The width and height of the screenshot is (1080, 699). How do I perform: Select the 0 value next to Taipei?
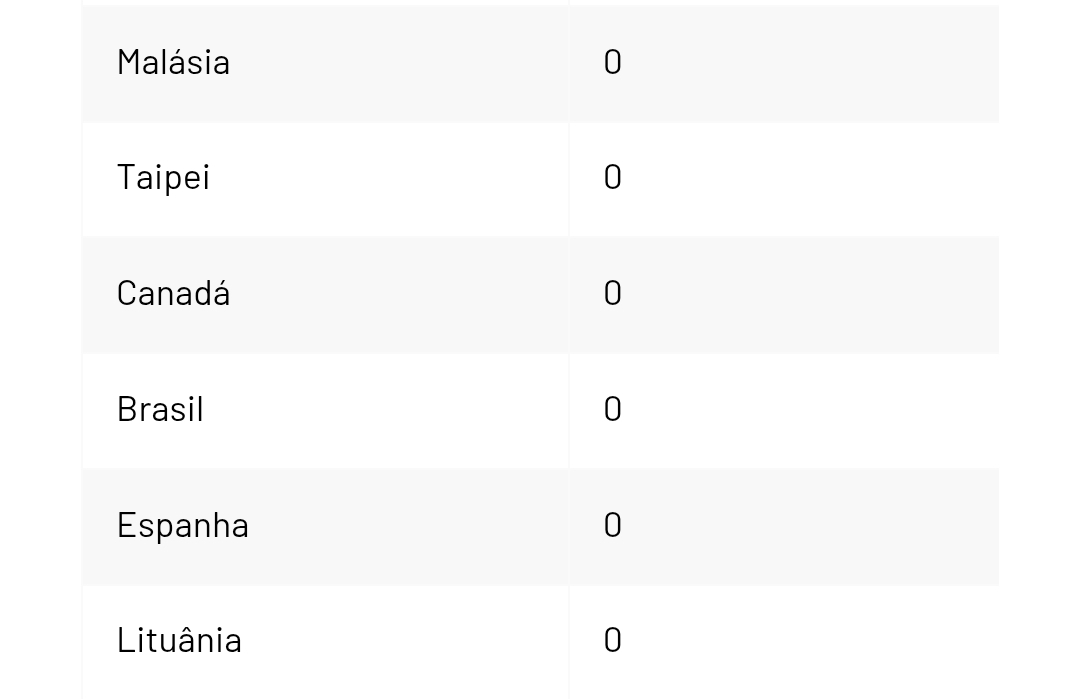pyautogui.click(x=613, y=177)
